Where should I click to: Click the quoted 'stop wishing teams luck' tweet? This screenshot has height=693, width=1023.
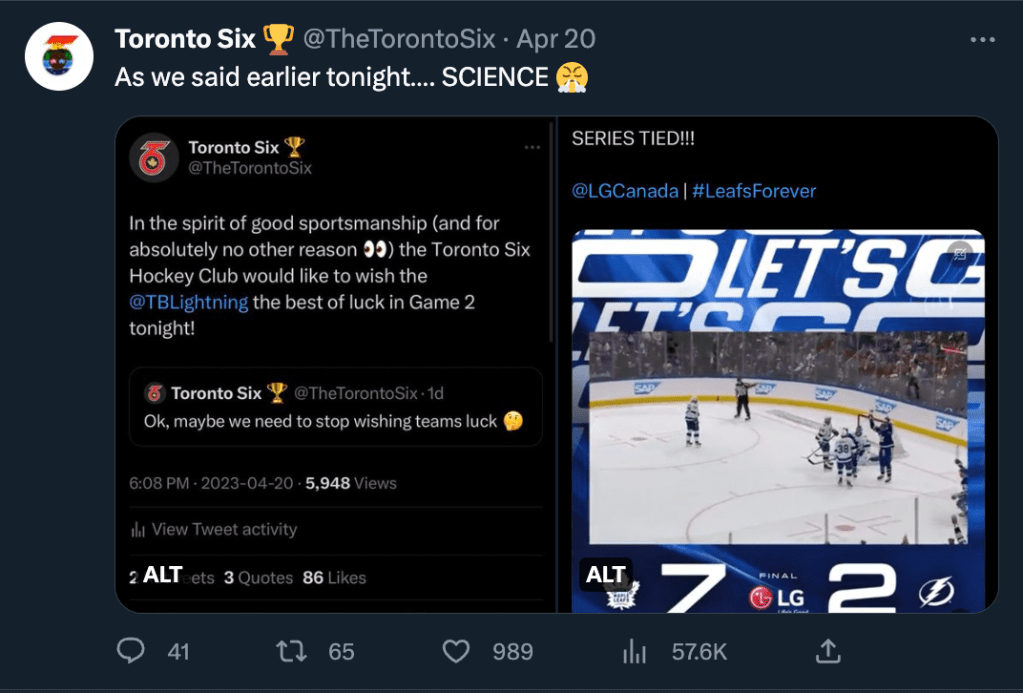click(335, 406)
